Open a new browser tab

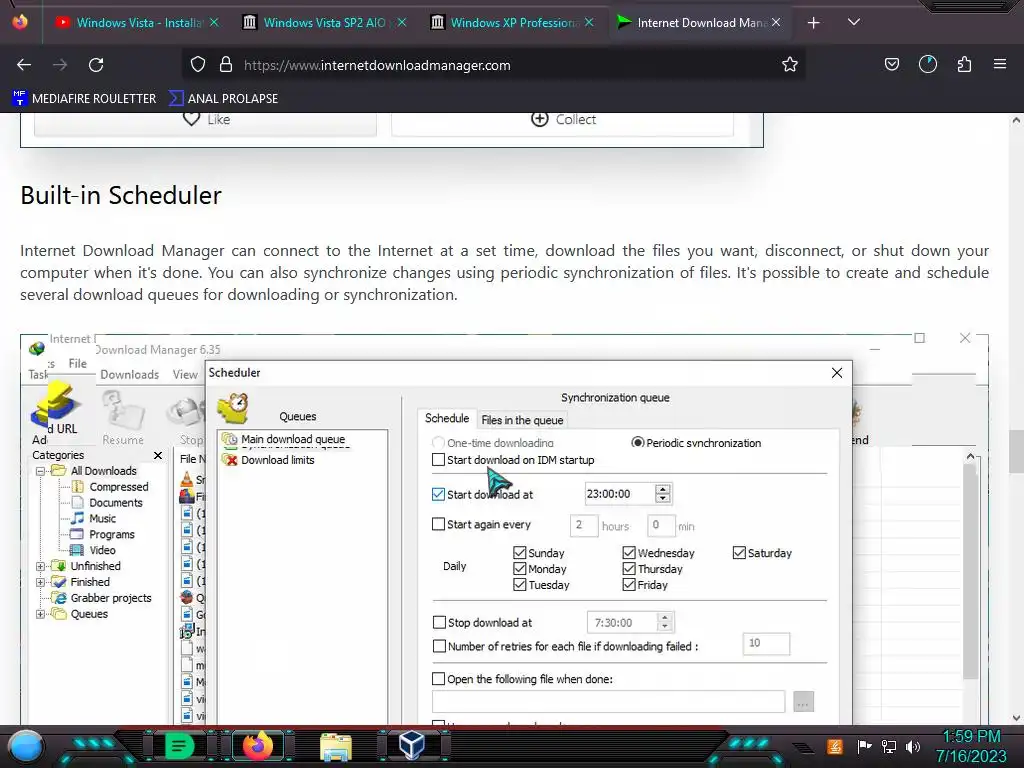[x=813, y=23]
